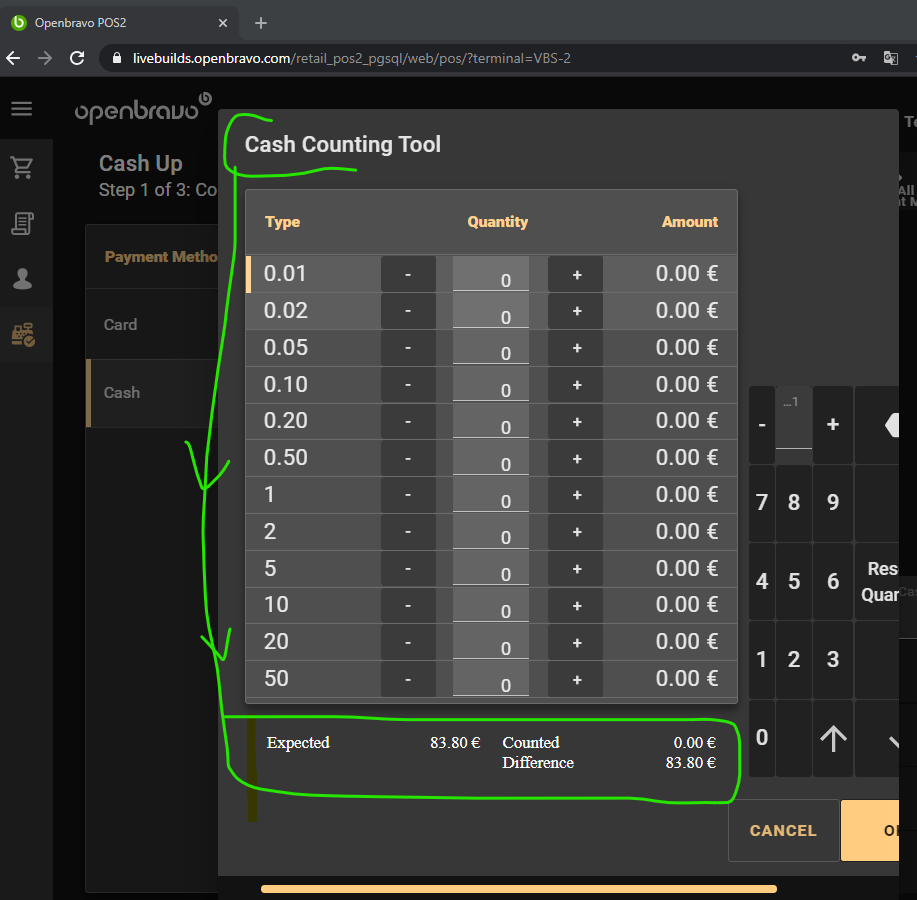Screen dimensions: 917x900
Task: Reload the page with browser refresh icon
Action: point(77,58)
